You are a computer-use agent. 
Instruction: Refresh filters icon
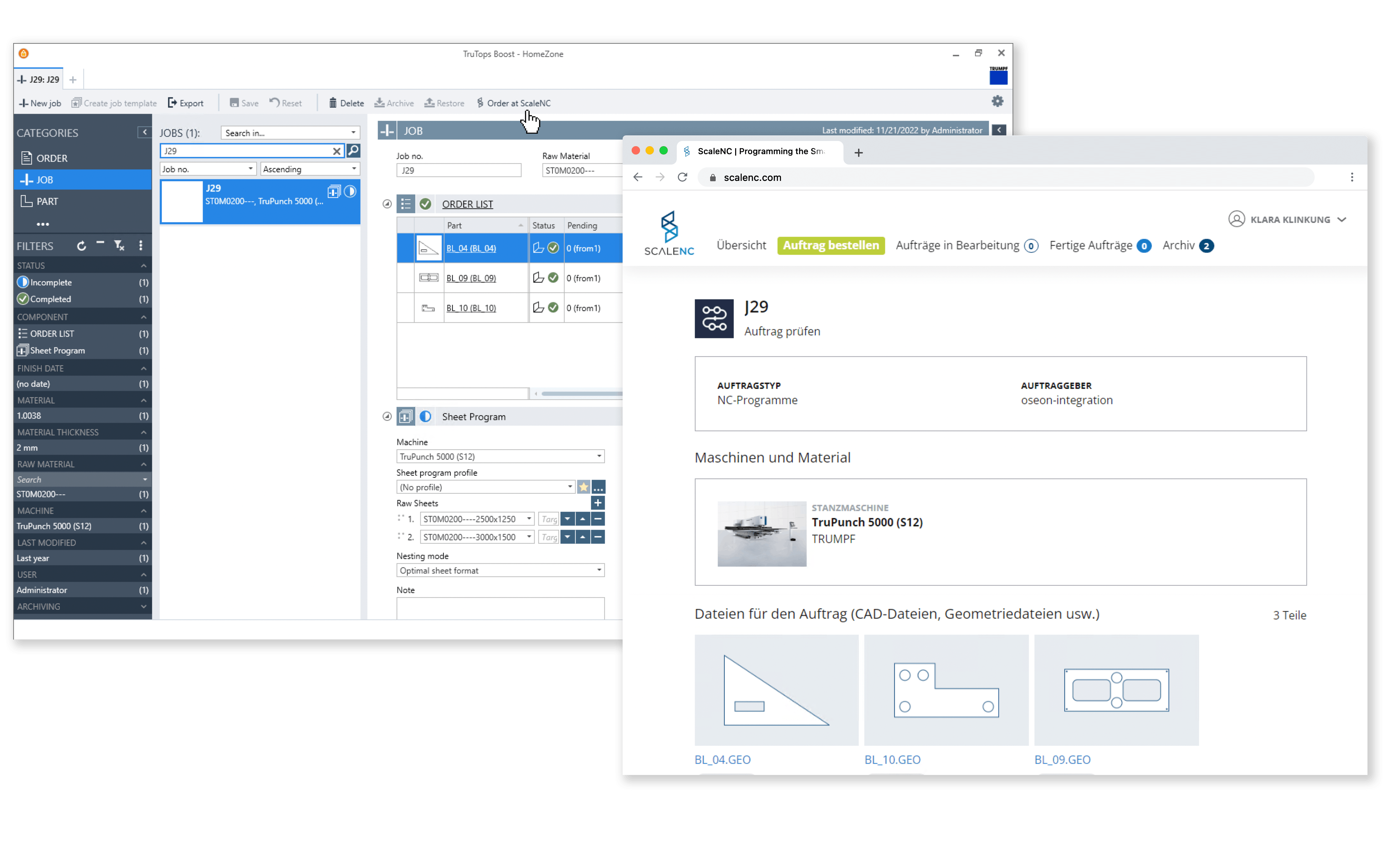(x=82, y=246)
